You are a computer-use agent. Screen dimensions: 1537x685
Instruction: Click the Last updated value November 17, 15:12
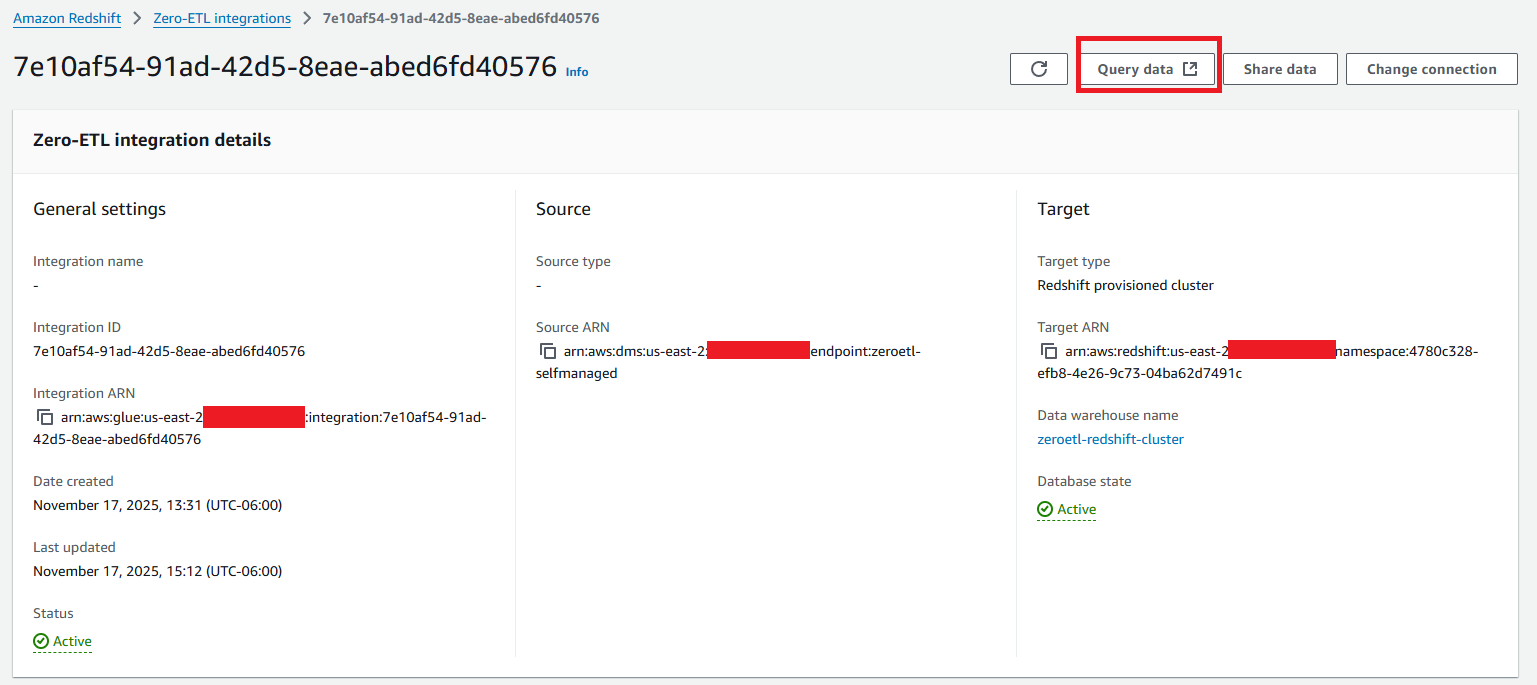(x=158, y=571)
